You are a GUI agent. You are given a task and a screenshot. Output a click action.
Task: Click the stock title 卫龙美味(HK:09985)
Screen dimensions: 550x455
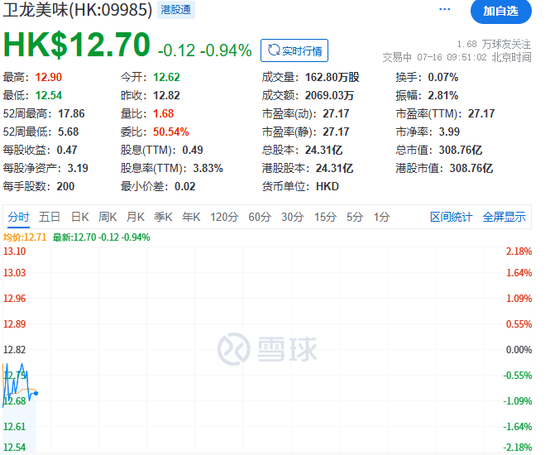[78, 10]
